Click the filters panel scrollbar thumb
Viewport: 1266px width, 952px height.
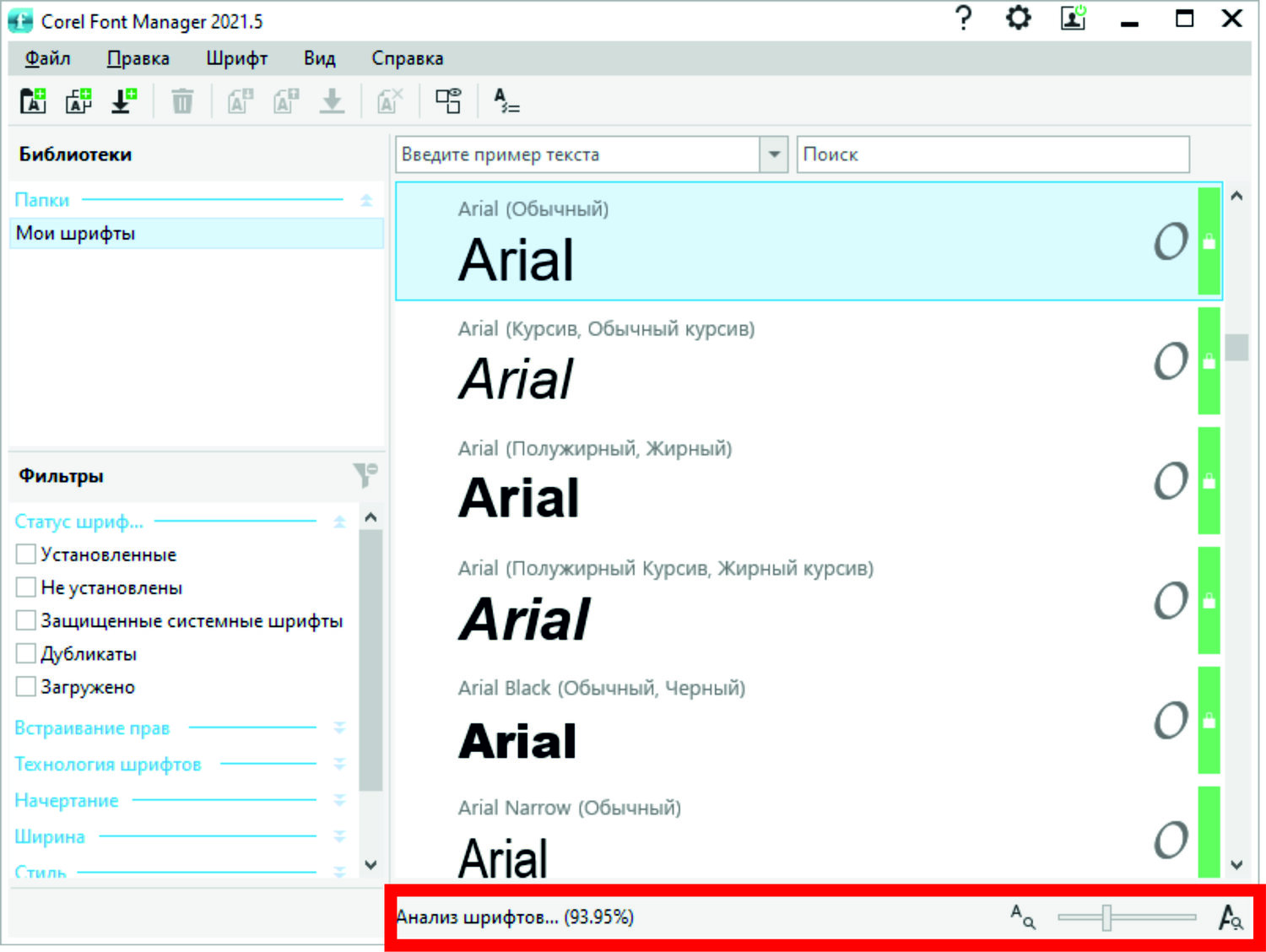click(371, 661)
